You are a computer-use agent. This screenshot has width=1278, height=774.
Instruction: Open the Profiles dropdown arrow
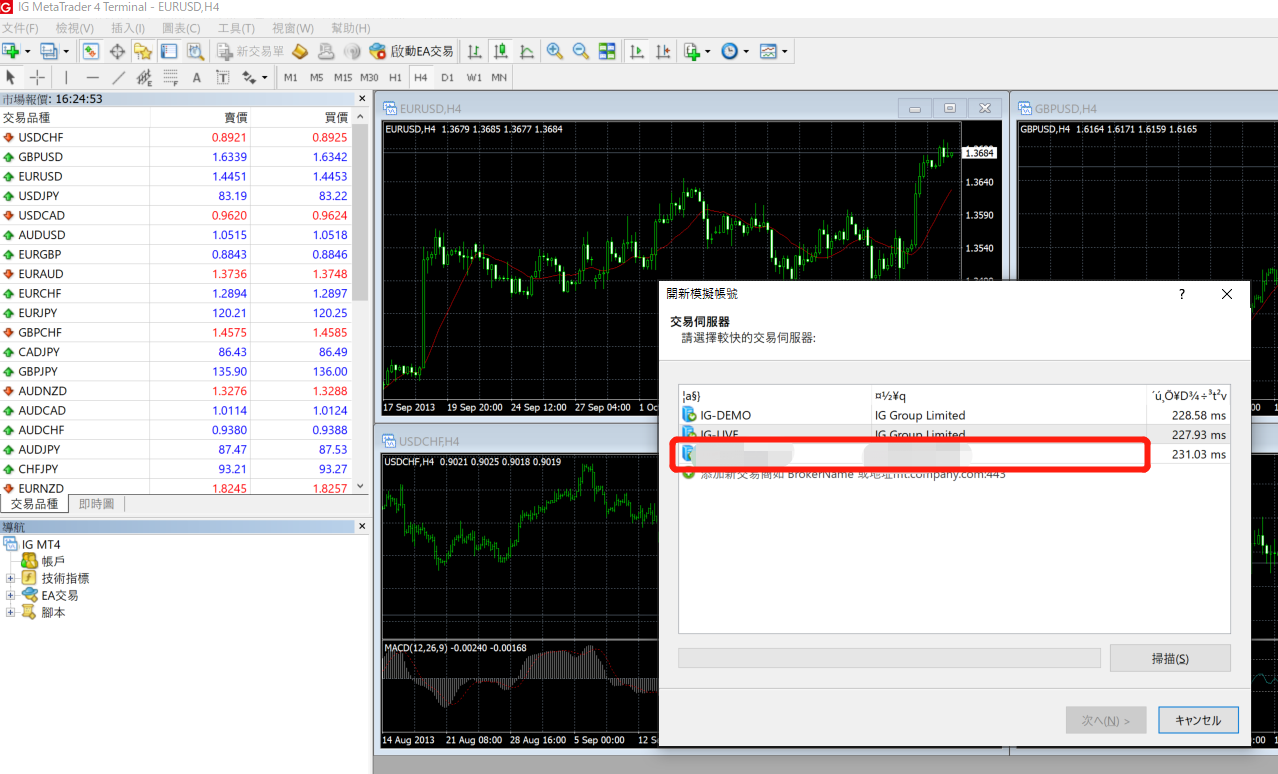point(66,51)
